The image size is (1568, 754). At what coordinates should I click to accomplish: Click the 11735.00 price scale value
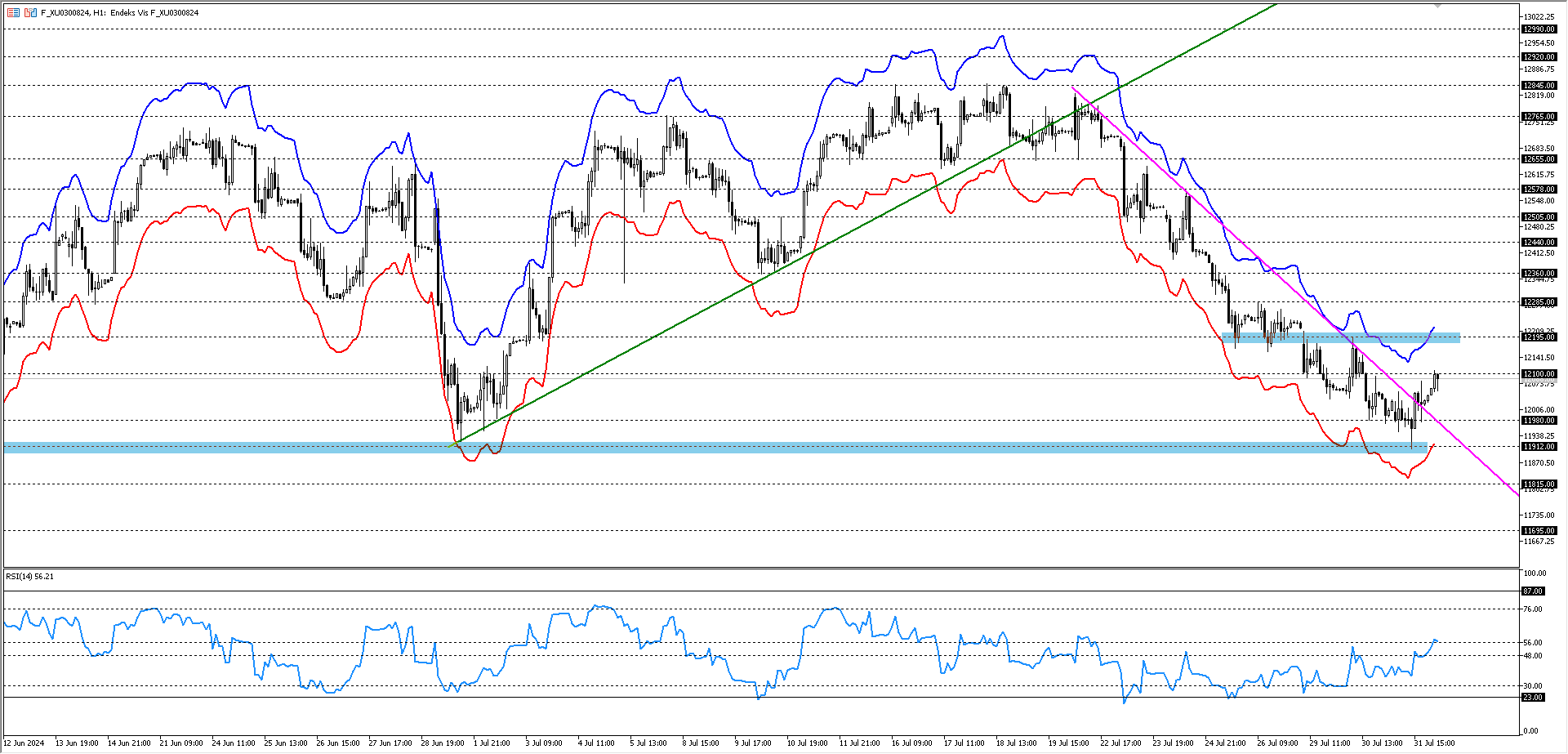tap(1539, 515)
